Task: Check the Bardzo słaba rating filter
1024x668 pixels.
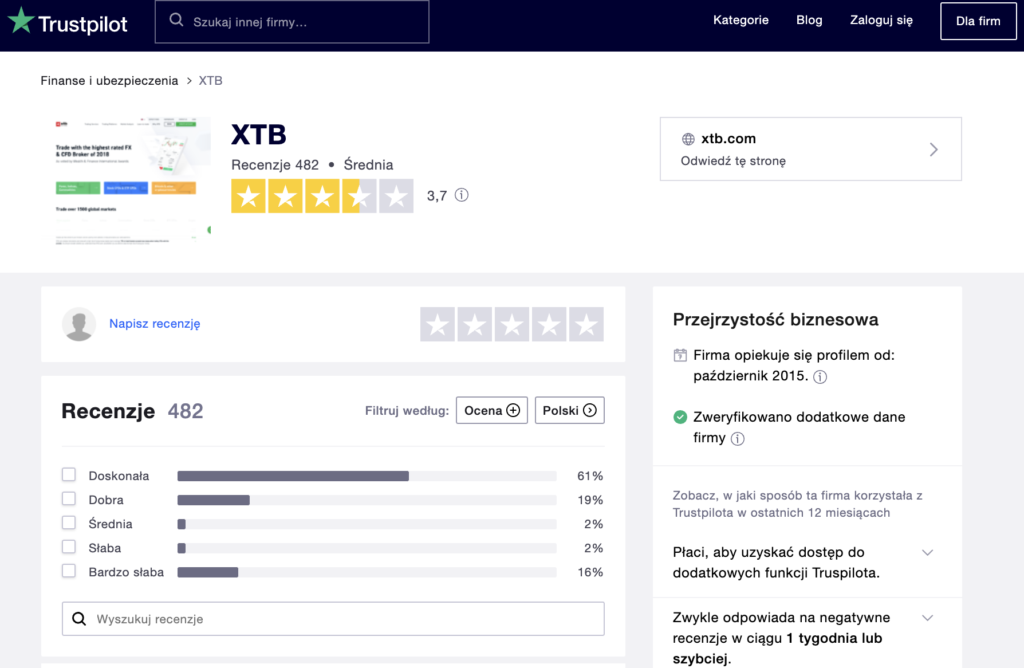Action: [x=69, y=571]
